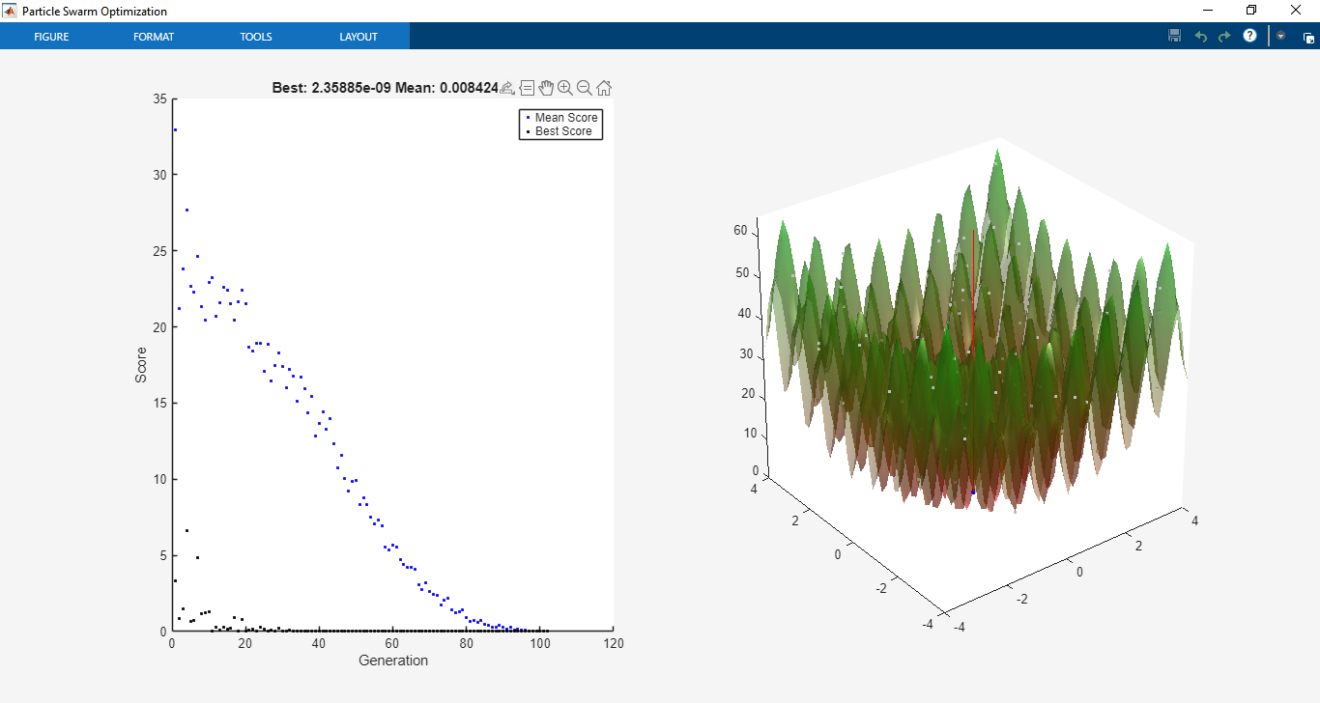This screenshot has height=703, width=1320.
Task: Click the FIGURE tab in the ribbon
Action: tap(51, 36)
